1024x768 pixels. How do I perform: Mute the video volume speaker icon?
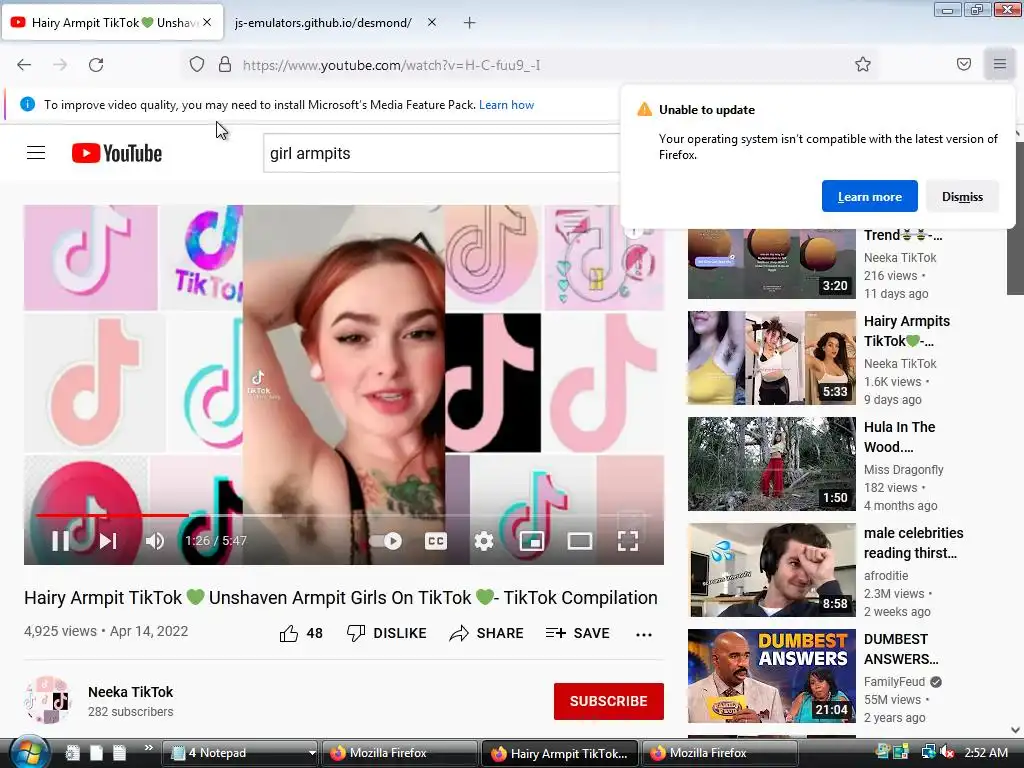[155, 541]
